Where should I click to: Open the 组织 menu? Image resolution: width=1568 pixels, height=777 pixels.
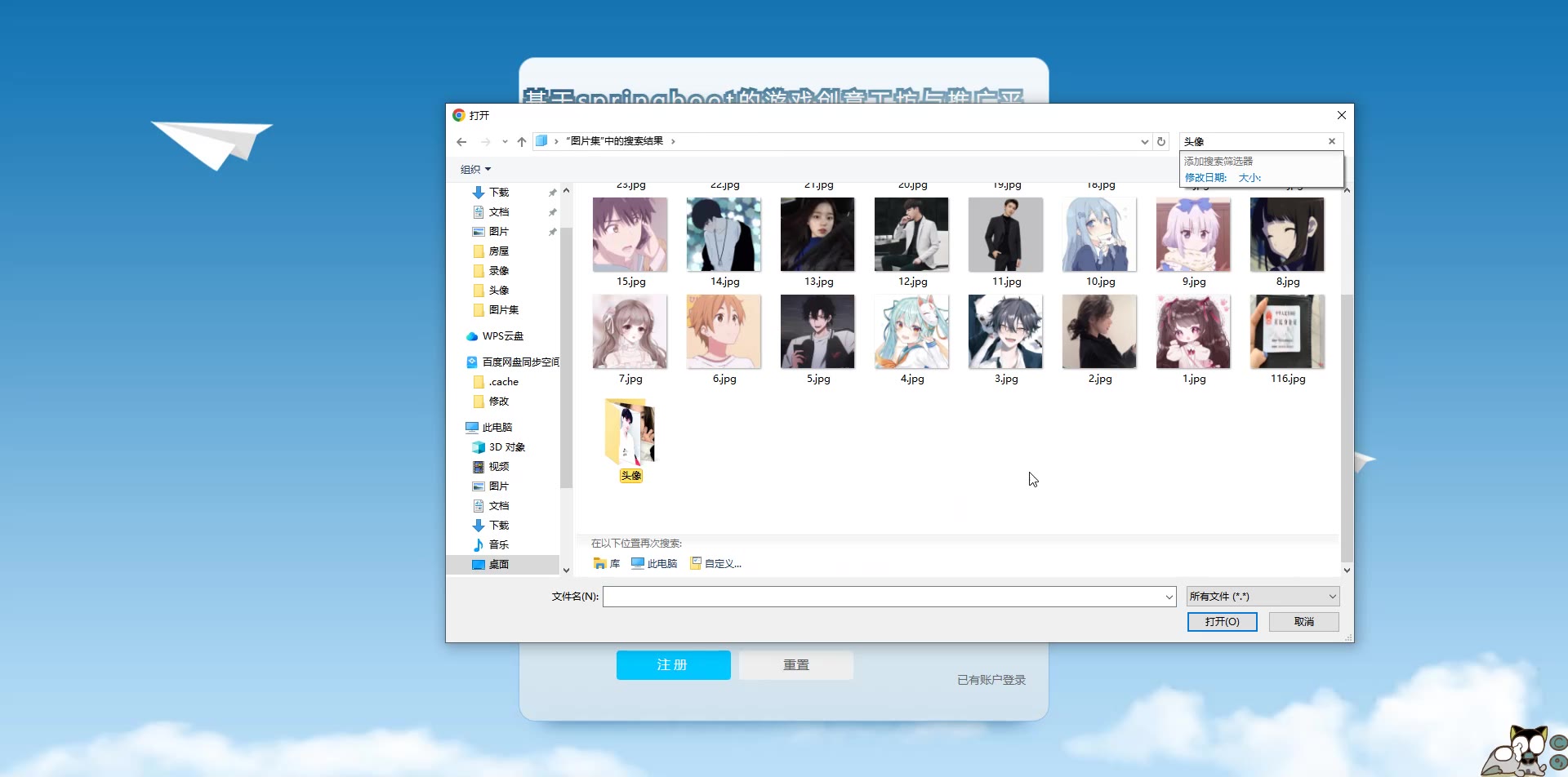coord(476,170)
